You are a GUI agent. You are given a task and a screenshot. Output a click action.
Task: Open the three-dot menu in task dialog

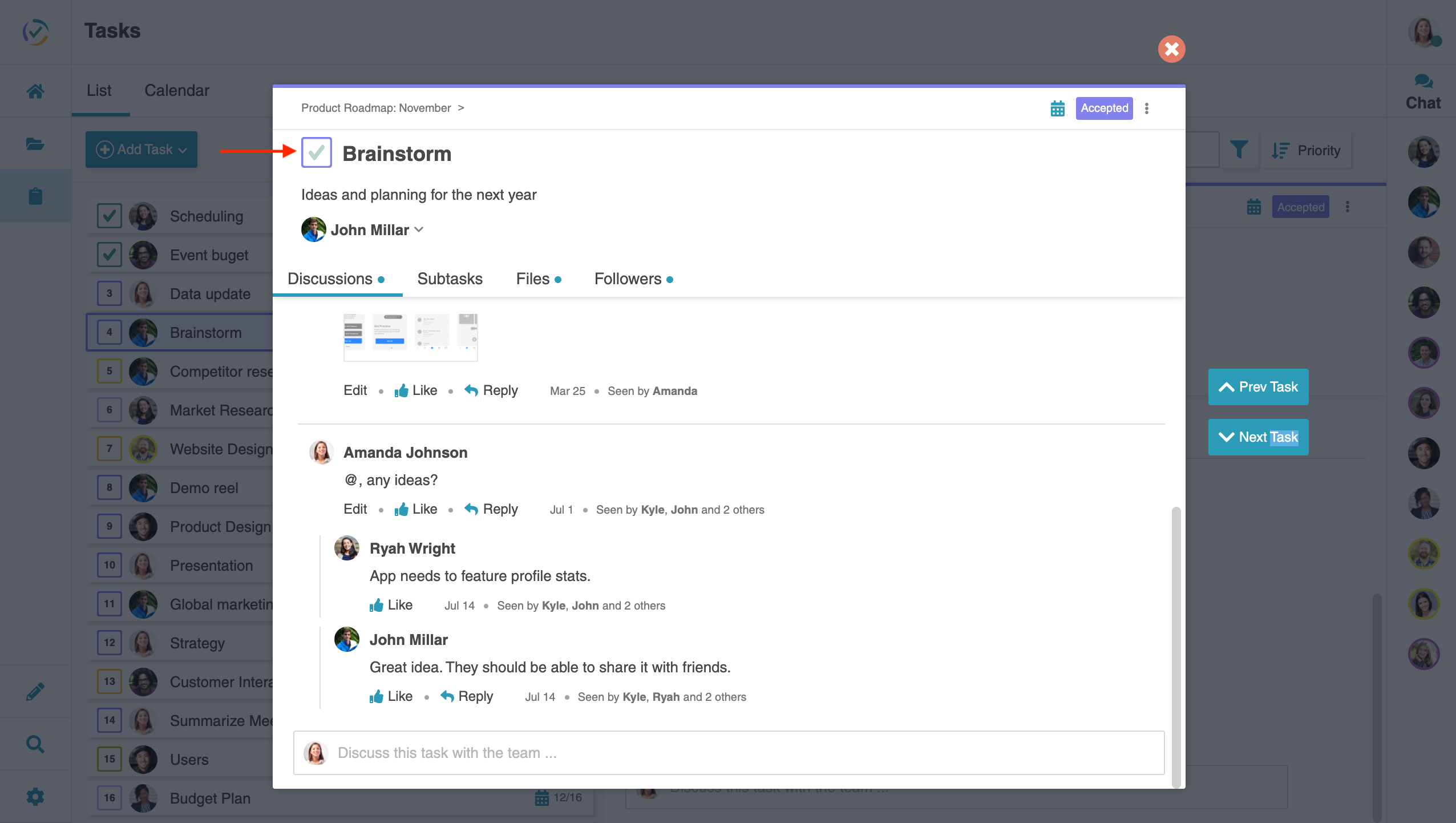point(1147,108)
